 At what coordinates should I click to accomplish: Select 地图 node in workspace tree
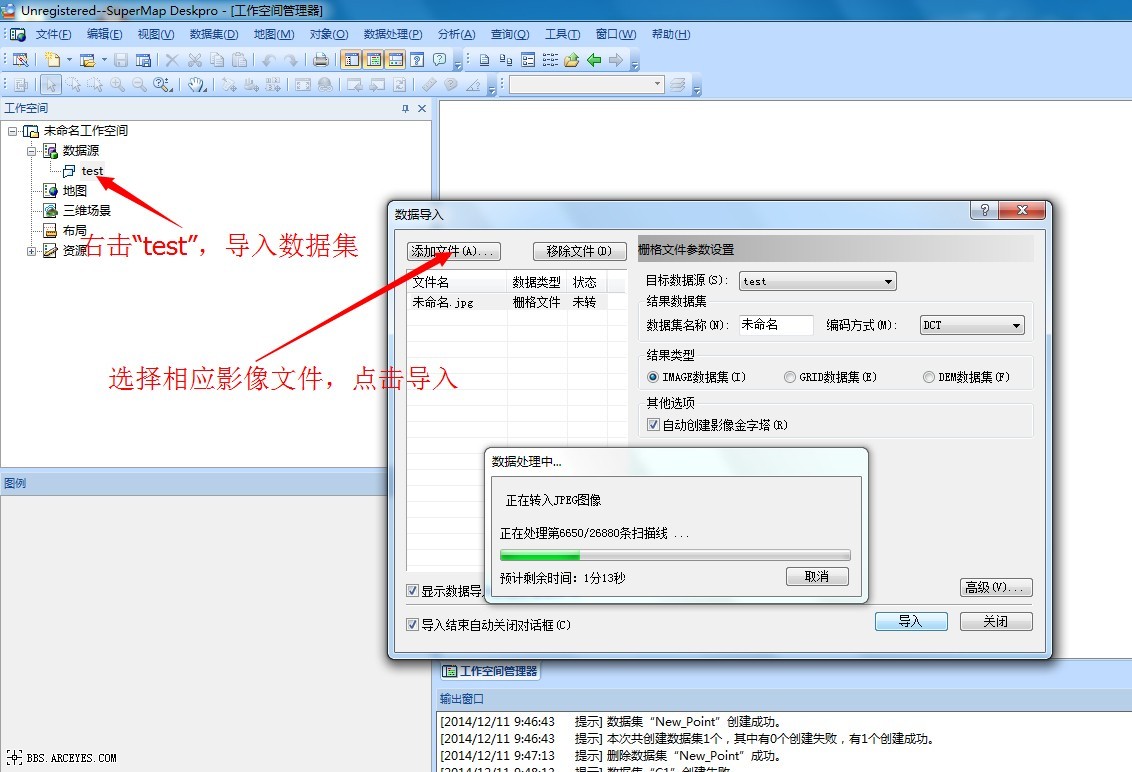pos(74,191)
